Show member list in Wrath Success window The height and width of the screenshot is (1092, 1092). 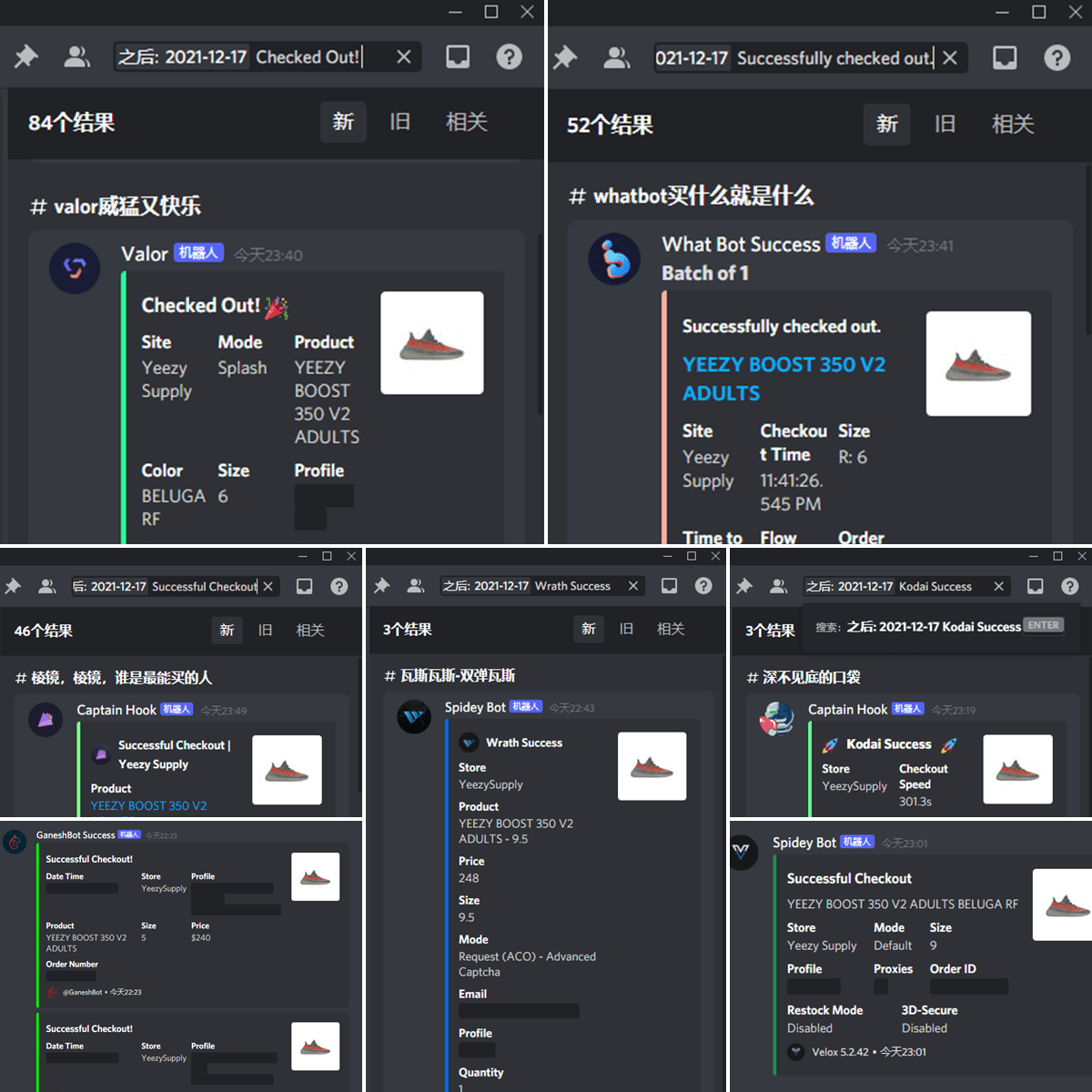click(416, 585)
